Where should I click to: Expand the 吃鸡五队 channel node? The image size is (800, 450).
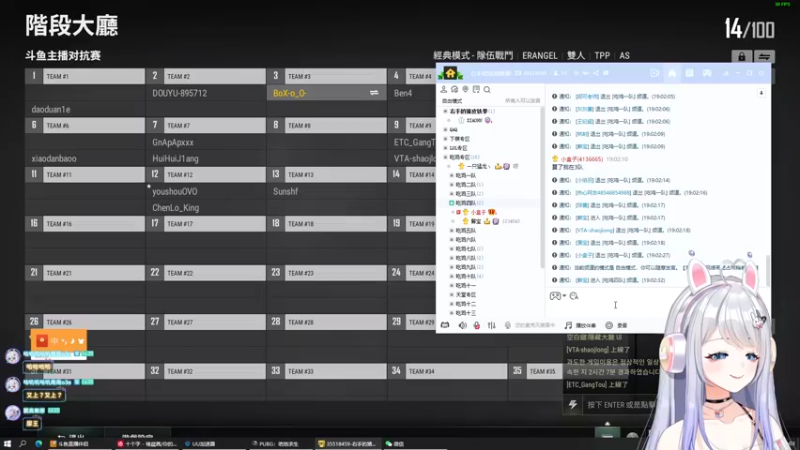[452, 231]
